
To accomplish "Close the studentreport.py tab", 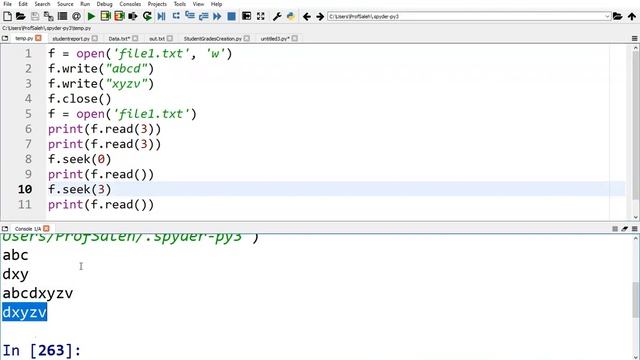I will (95, 38).
